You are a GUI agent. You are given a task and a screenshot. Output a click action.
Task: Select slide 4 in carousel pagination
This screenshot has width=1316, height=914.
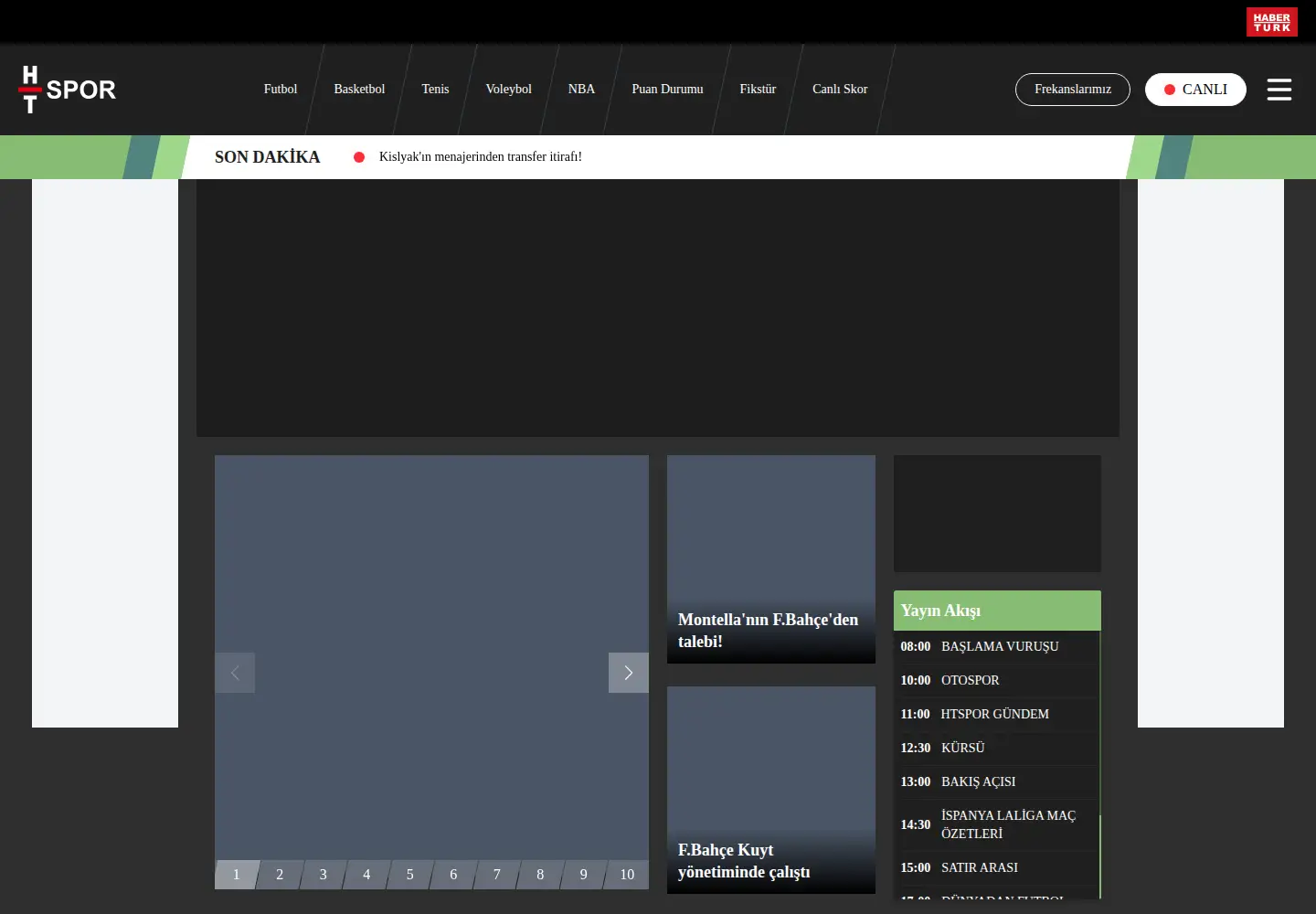366,875
